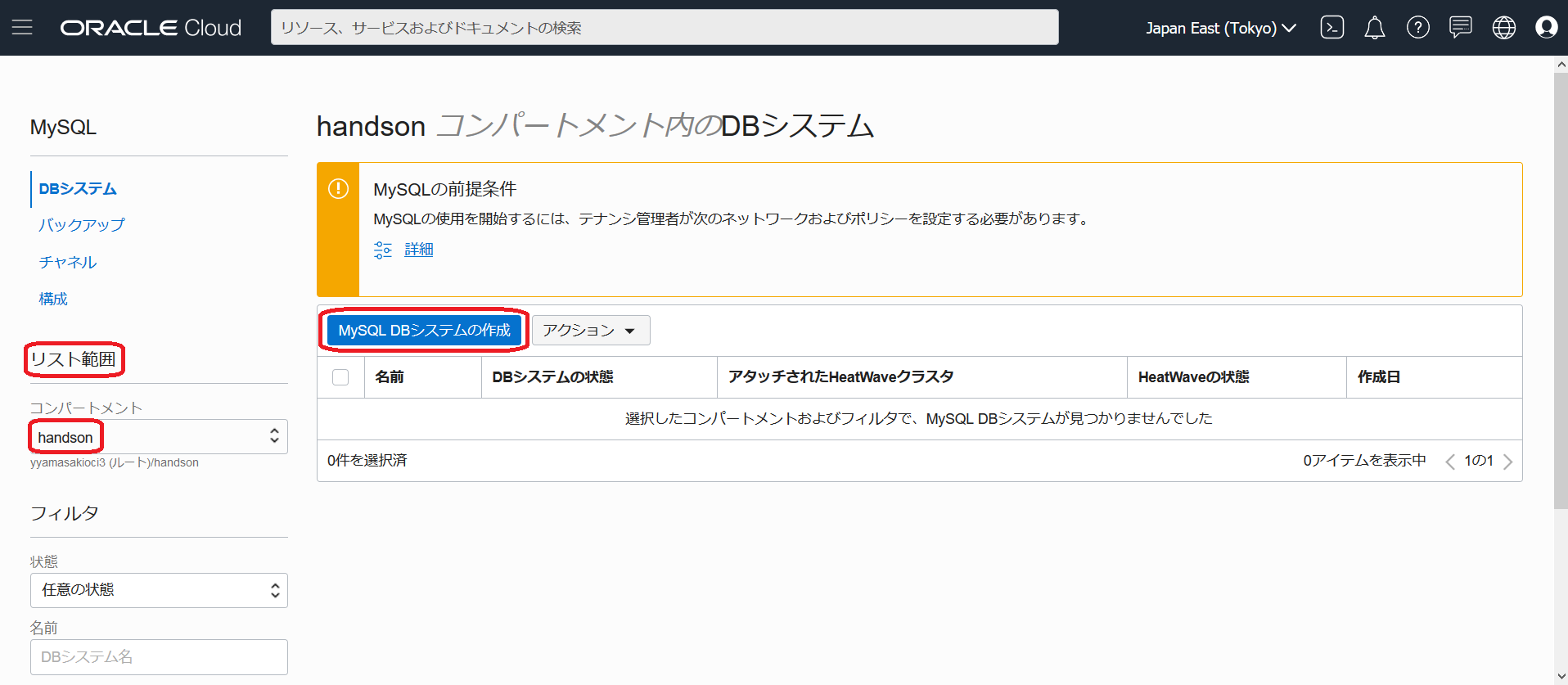This screenshot has width=1568, height=685.
Task: Select バックアップ in the MySQL sidebar
Action: (x=82, y=225)
